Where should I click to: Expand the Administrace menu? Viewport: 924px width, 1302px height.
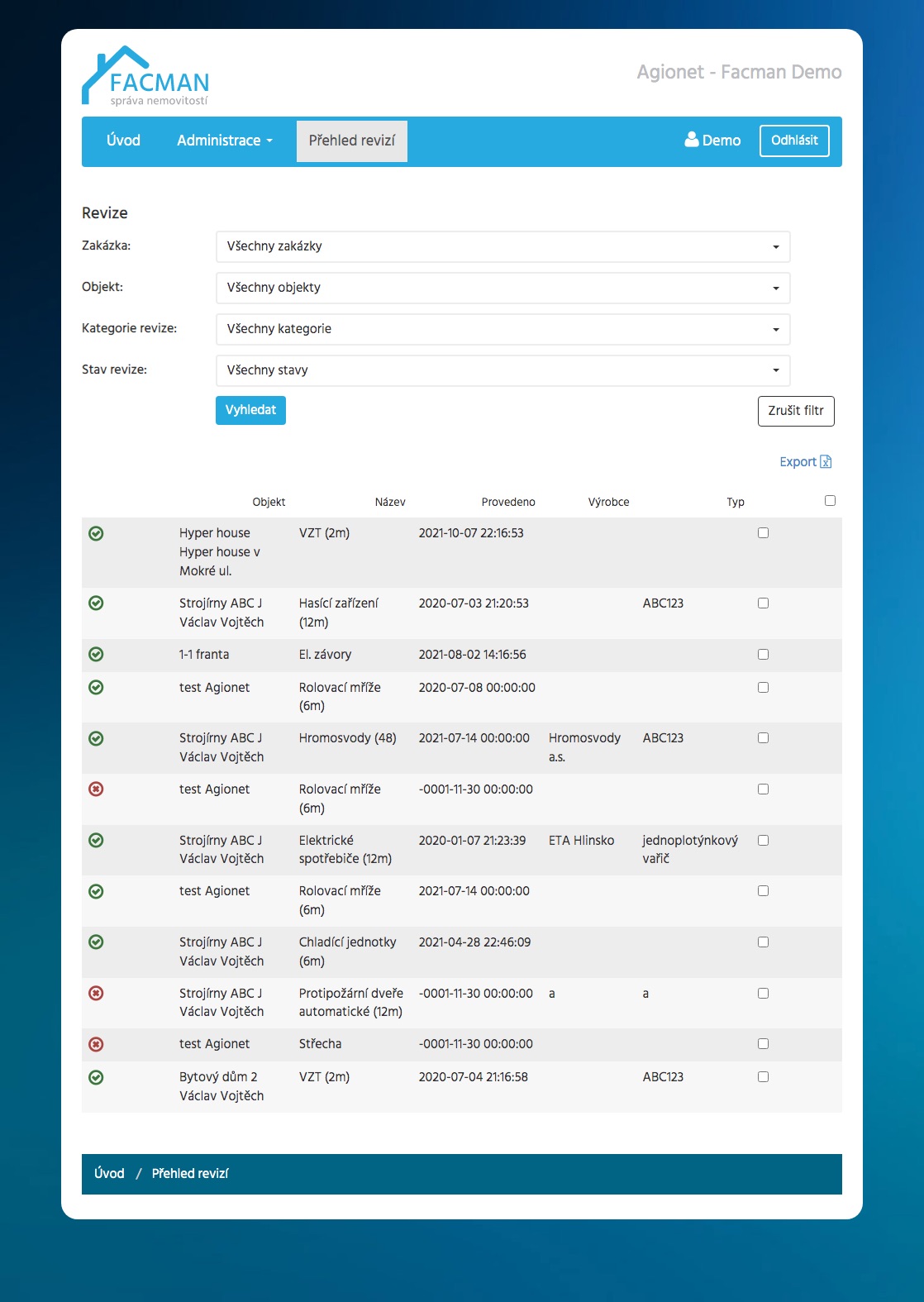pos(225,141)
